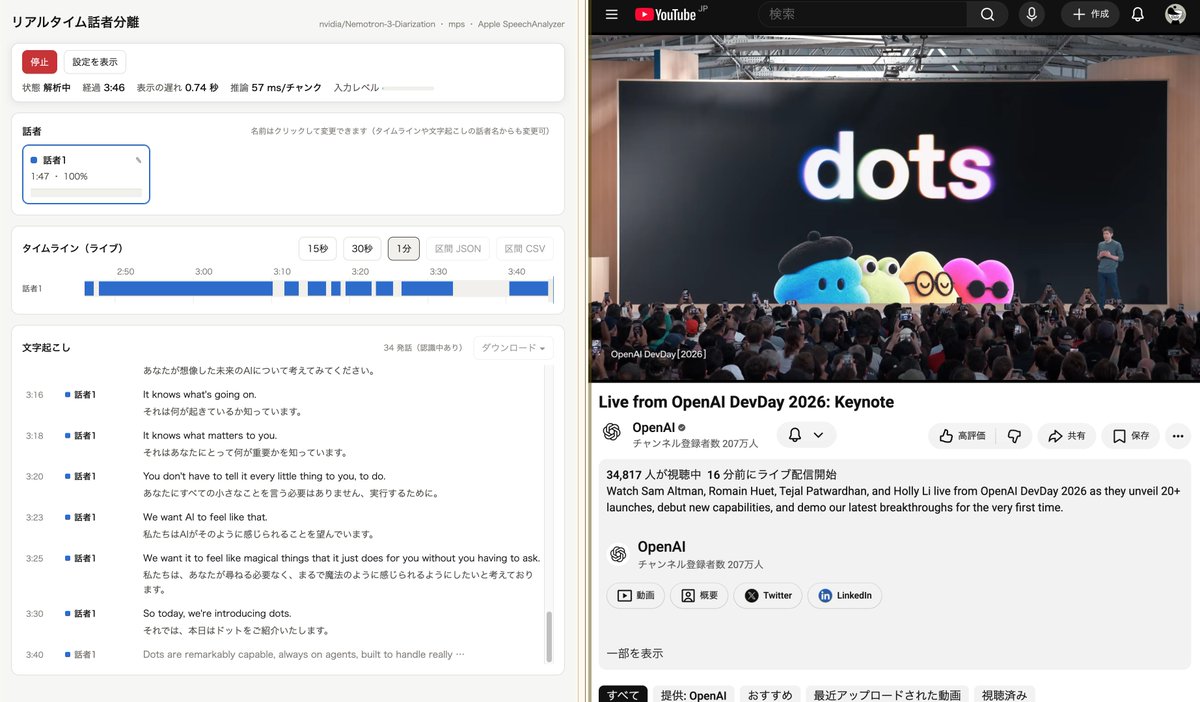Image resolution: width=1200 pixels, height=702 pixels.
Task: Click the YouTube search magnifier button
Action: 987,14
